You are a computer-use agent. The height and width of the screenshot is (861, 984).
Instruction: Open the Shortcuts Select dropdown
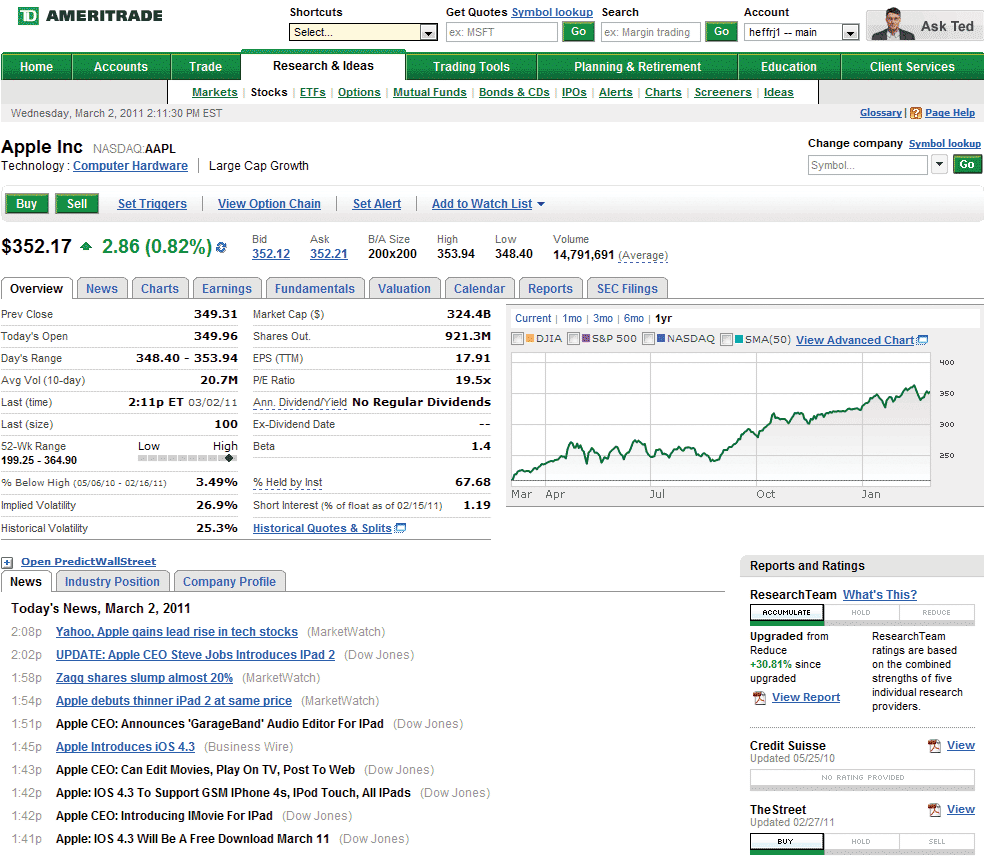[363, 32]
